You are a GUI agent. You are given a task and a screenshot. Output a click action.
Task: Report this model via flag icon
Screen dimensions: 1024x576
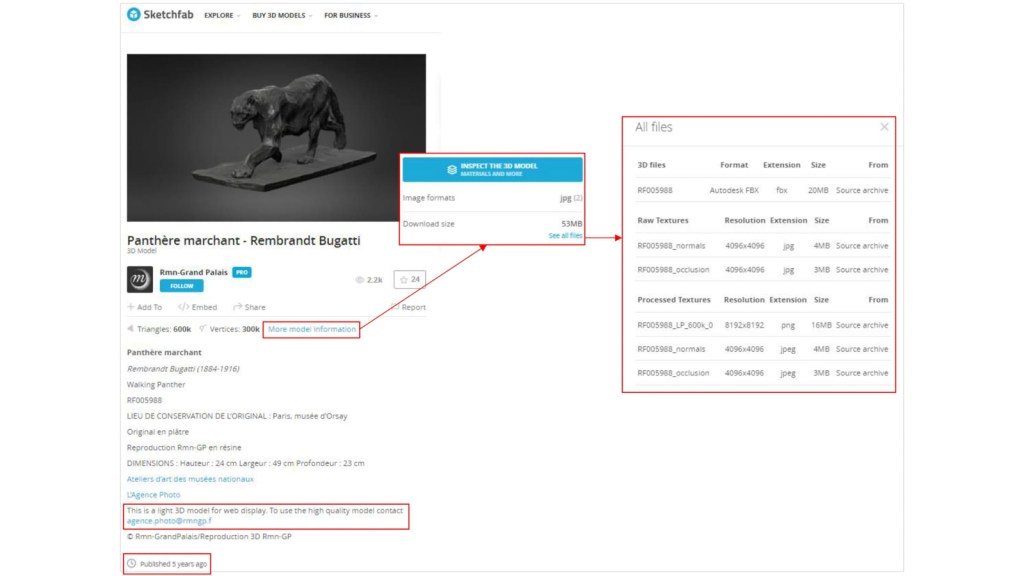394,307
